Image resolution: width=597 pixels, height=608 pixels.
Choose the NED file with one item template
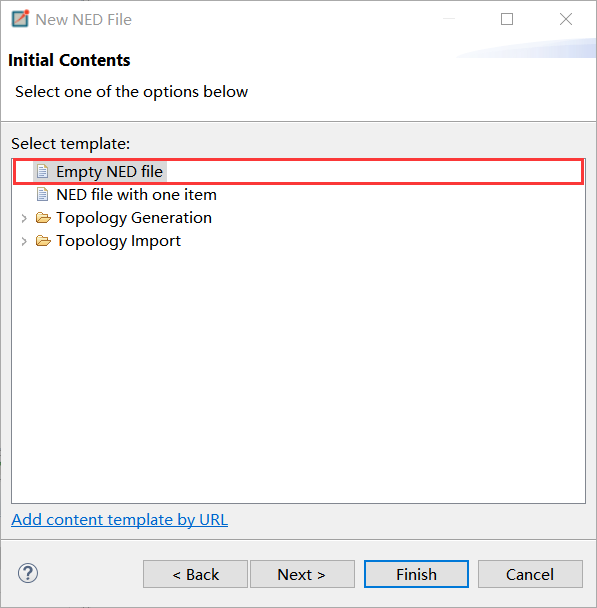(136, 195)
